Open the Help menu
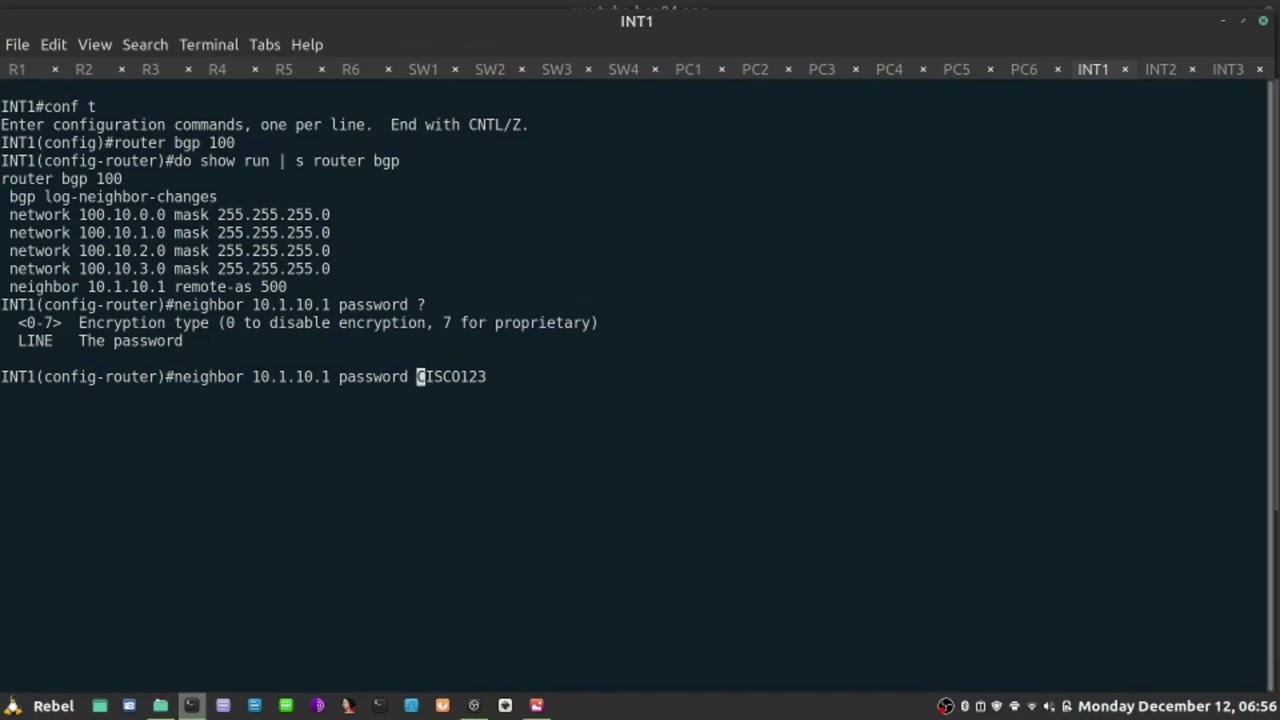 (x=307, y=45)
